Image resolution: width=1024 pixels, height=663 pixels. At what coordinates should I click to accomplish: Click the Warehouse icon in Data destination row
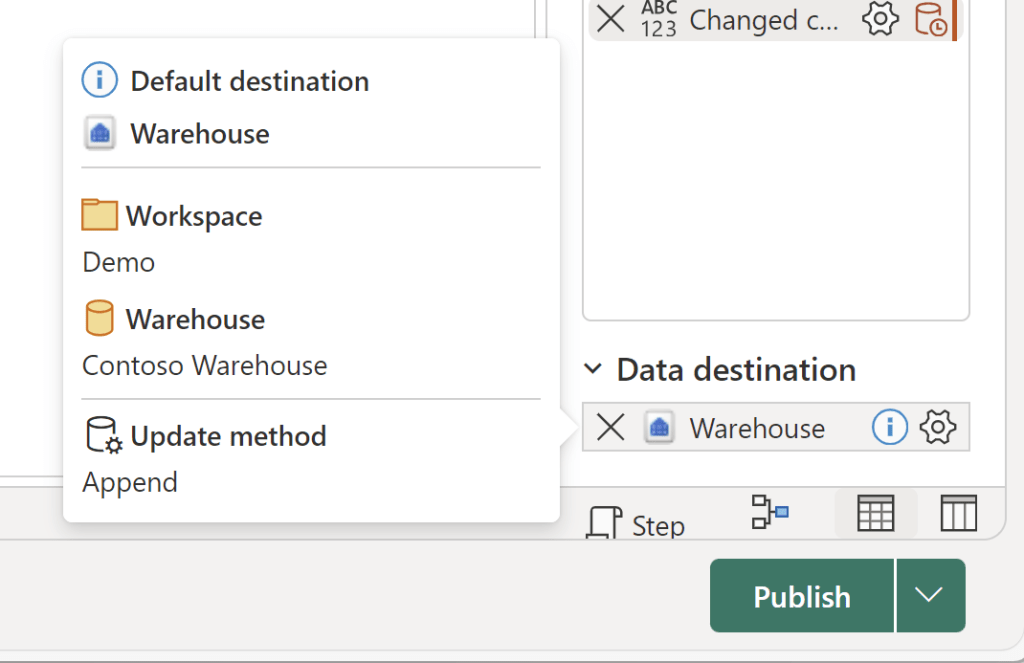pos(658,428)
